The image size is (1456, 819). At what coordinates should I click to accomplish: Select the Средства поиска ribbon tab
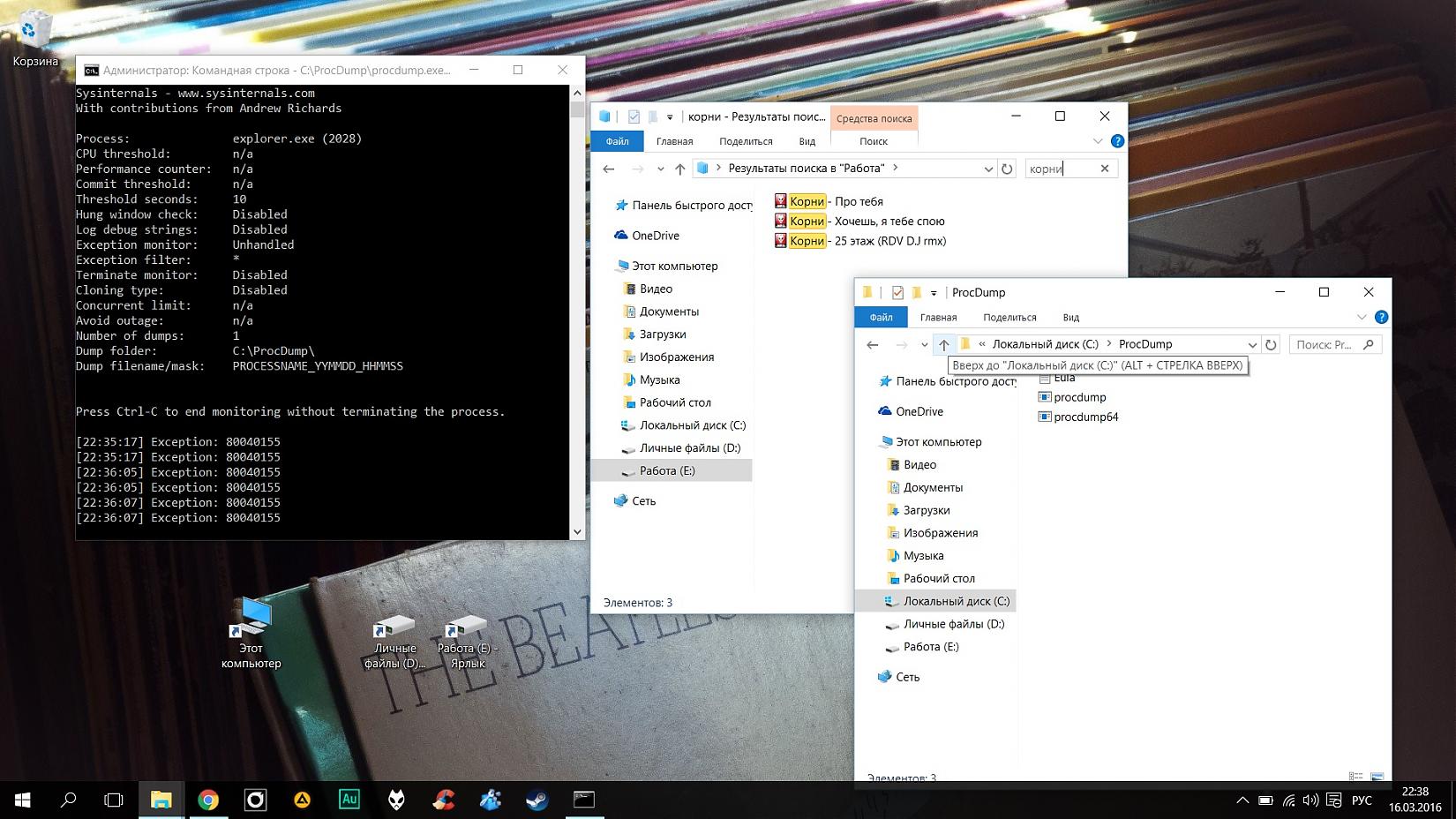coord(874,119)
